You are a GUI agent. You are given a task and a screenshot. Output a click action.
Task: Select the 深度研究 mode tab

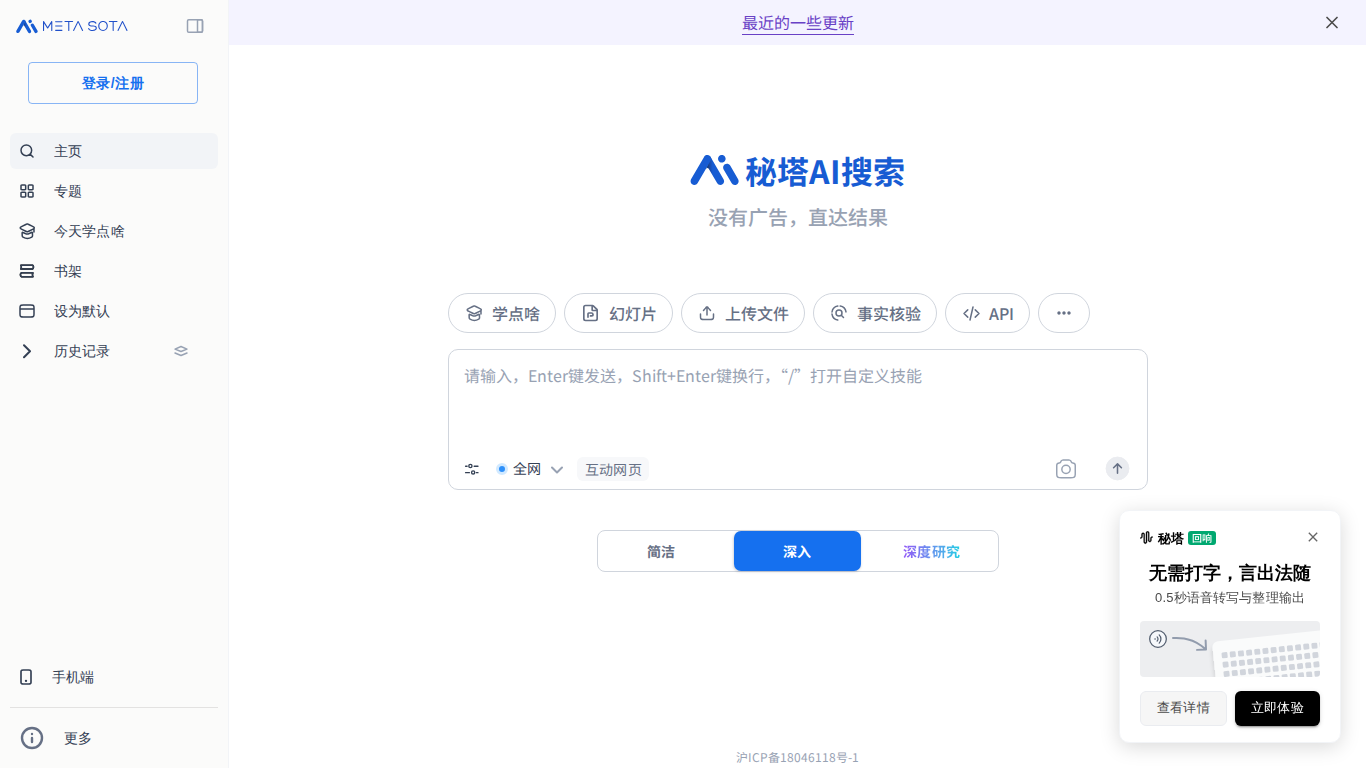point(930,551)
